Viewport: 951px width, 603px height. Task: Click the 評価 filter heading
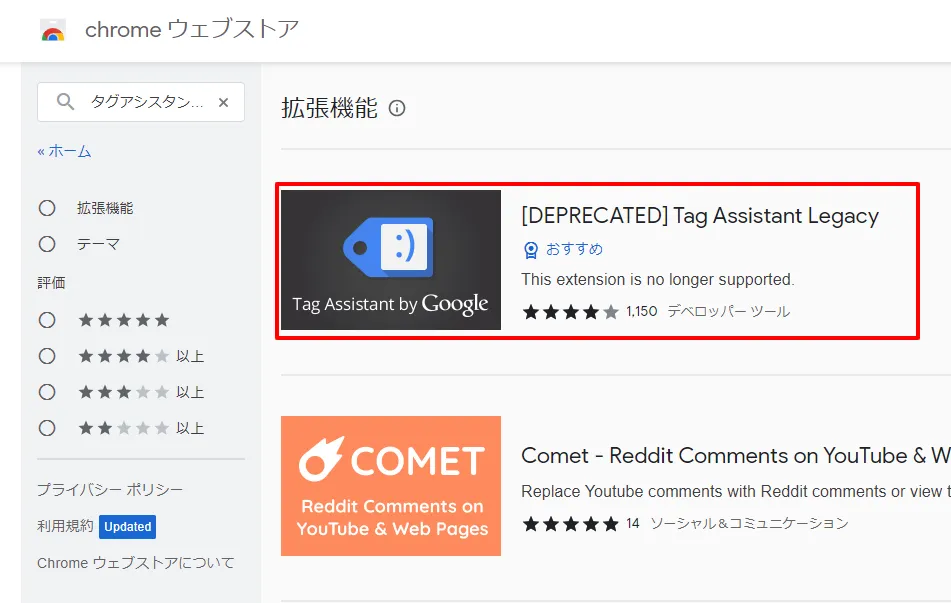pyautogui.click(x=51, y=283)
